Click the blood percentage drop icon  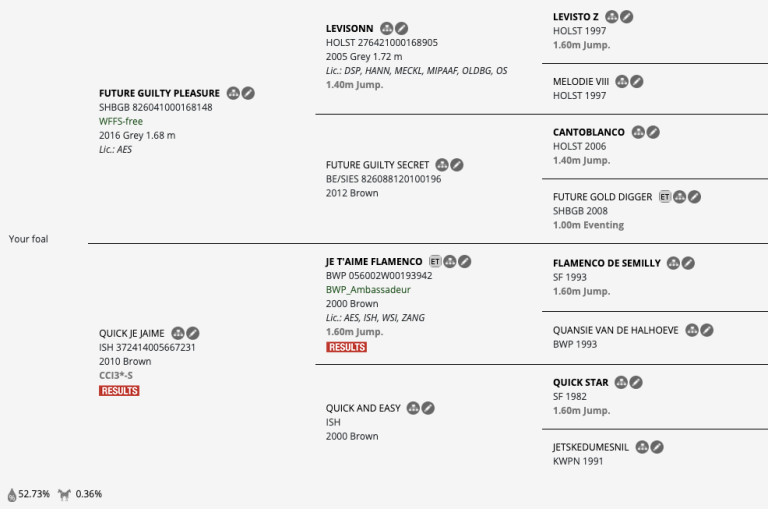click(x=11, y=494)
